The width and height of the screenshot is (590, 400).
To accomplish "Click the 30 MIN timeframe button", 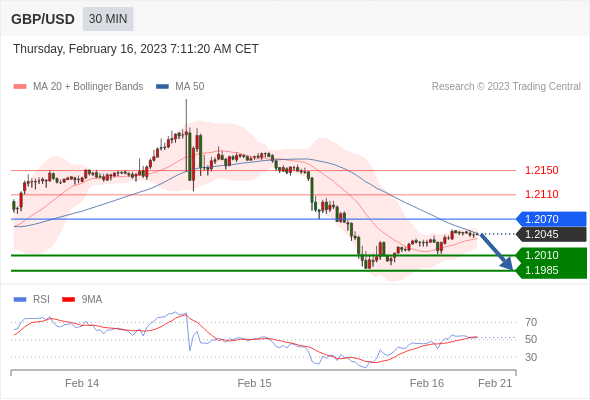I will click(x=108, y=19).
